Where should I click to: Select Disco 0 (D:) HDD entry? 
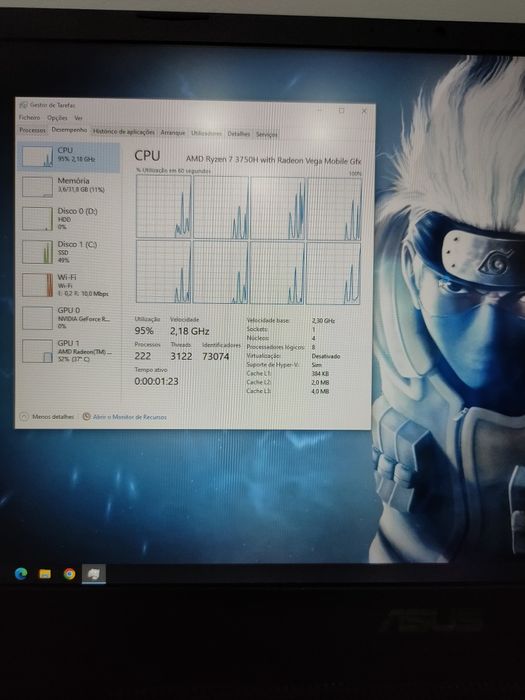click(69, 218)
